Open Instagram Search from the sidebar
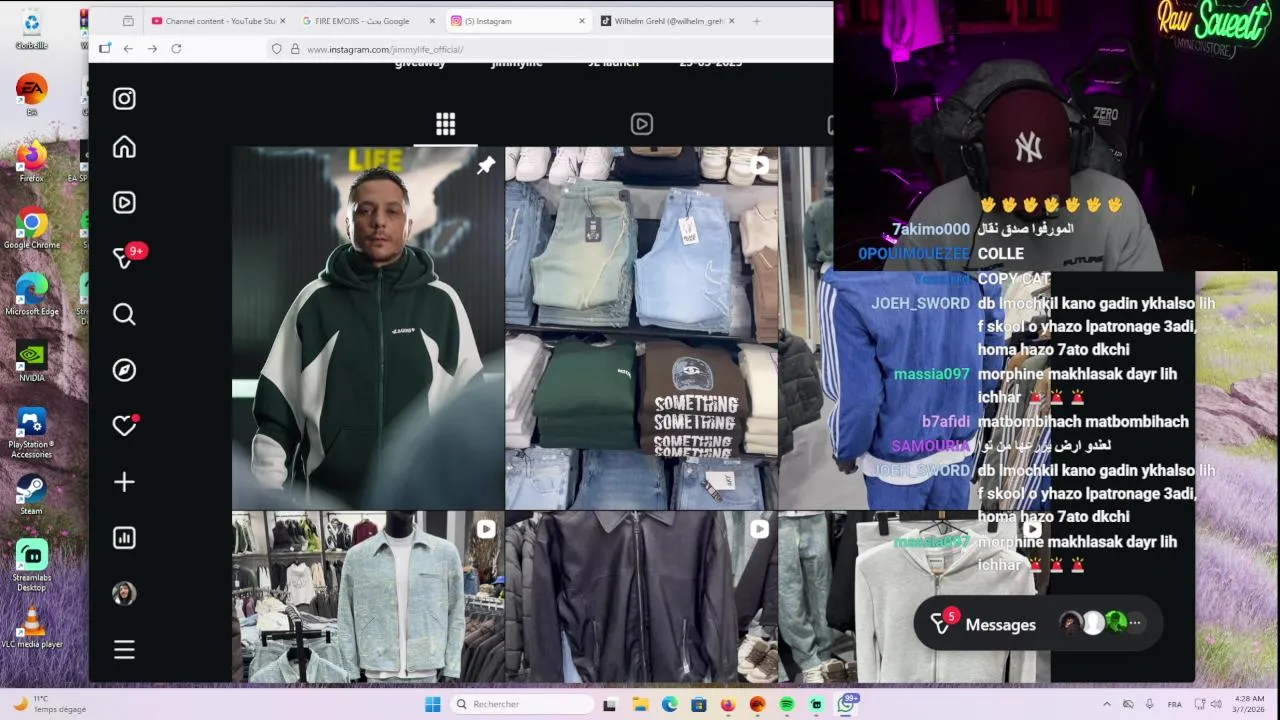 (x=124, y=314)
